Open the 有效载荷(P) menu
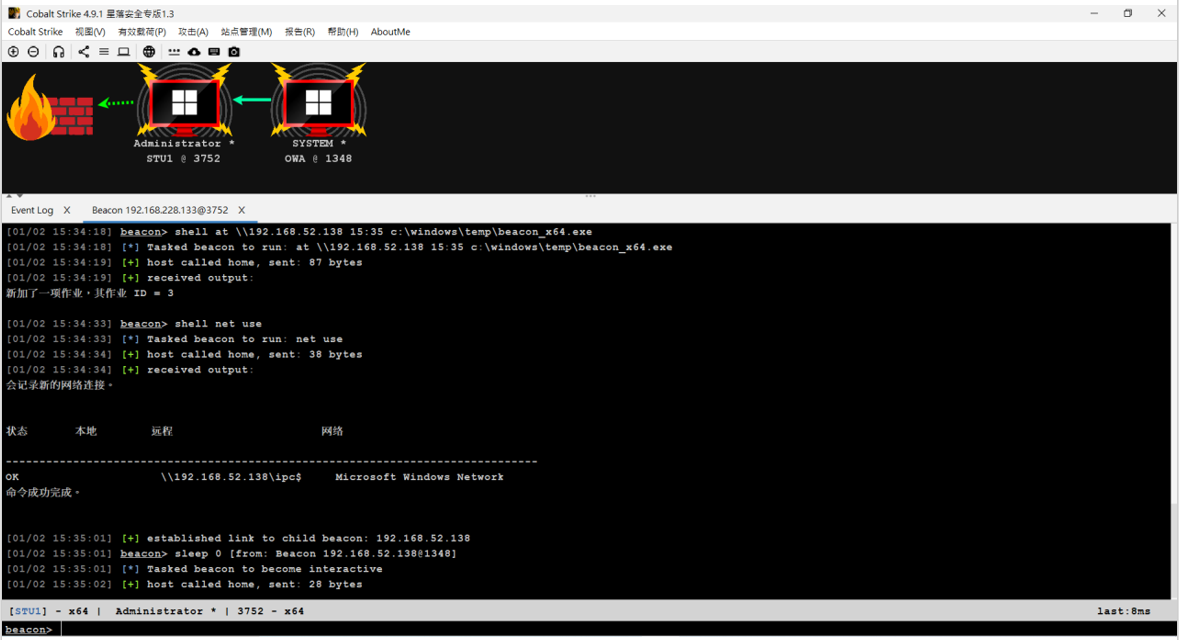This screenshot has width=1179, height=640. (142, 32)
